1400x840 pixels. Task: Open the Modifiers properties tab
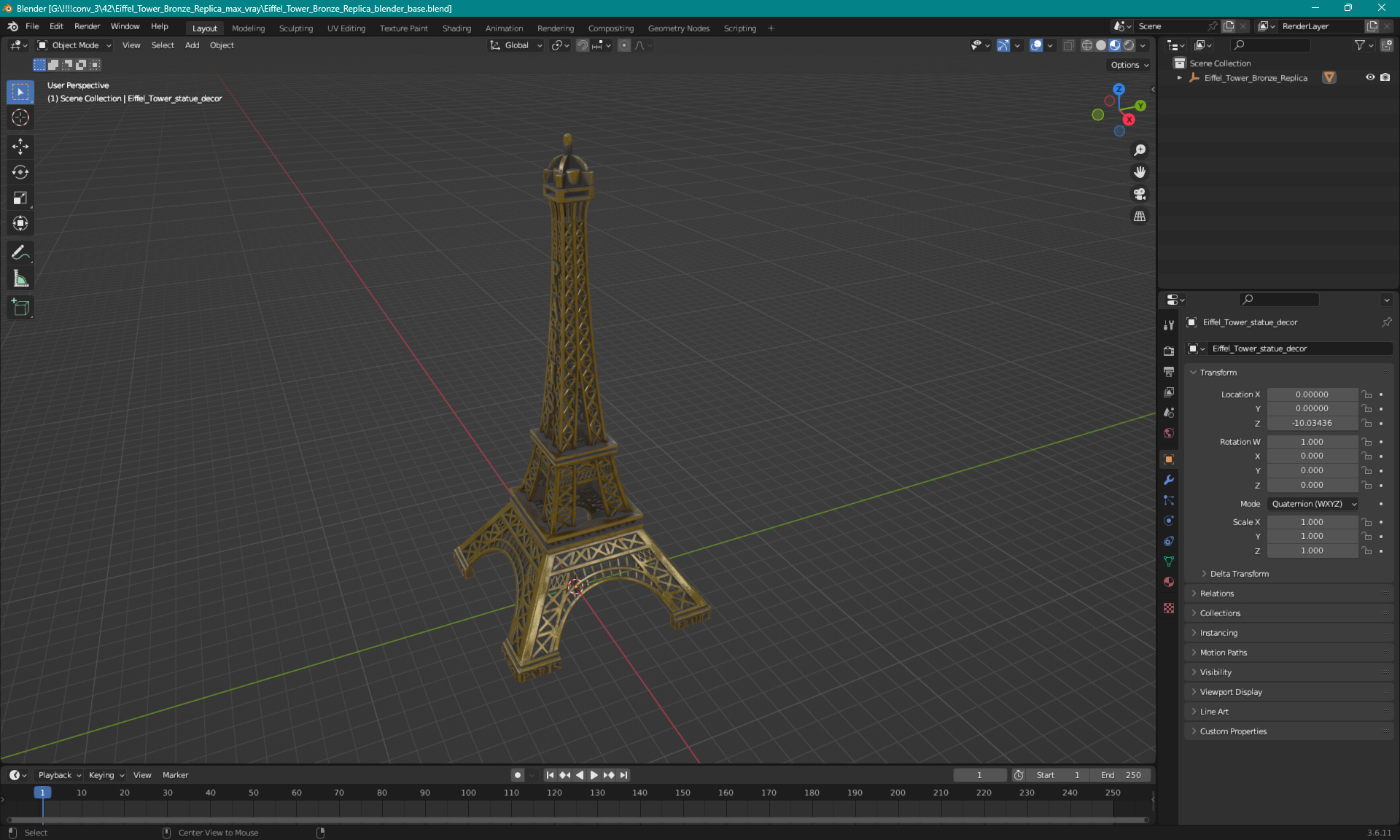1169,480
